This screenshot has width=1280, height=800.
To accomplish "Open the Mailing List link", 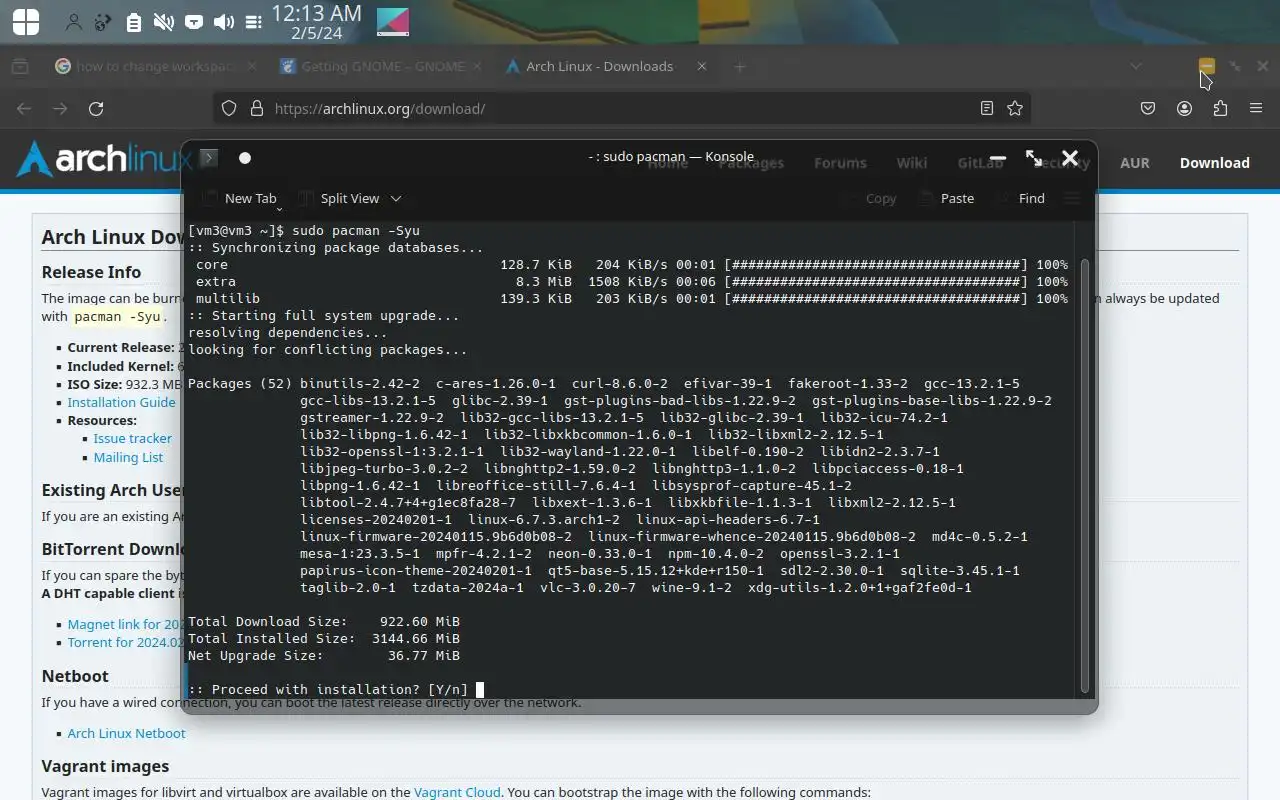I will tap(128, 457).
